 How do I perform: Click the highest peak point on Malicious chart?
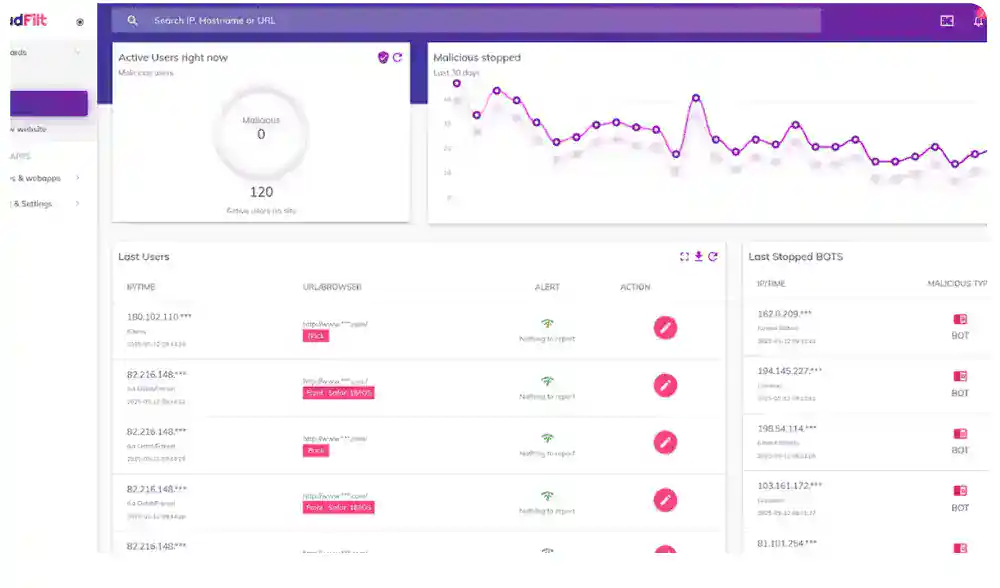pyautogui.click(x=457, y=83)
